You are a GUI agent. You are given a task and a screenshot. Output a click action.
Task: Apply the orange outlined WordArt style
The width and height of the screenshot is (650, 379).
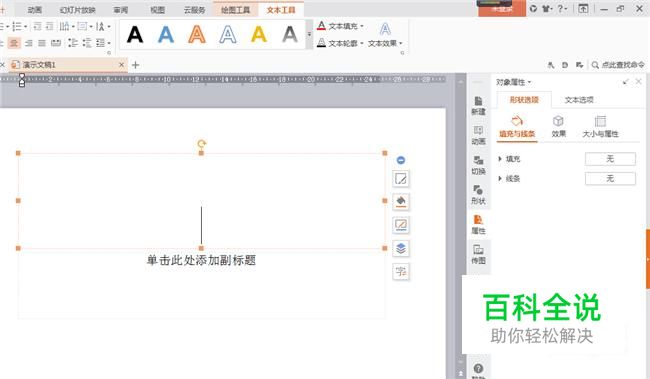point(197,34)
